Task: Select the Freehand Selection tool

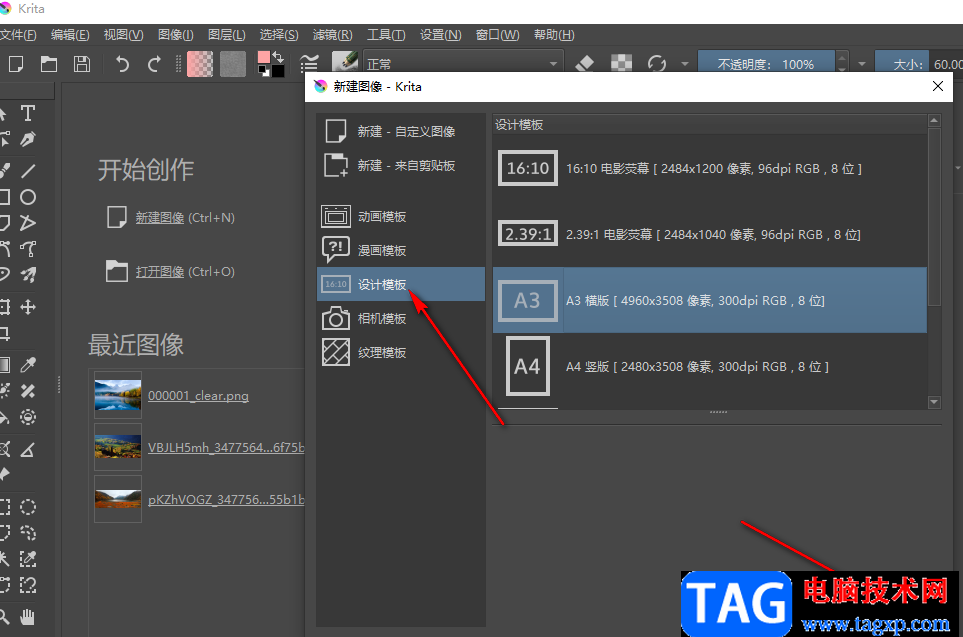Action: [x=28, y=533]
